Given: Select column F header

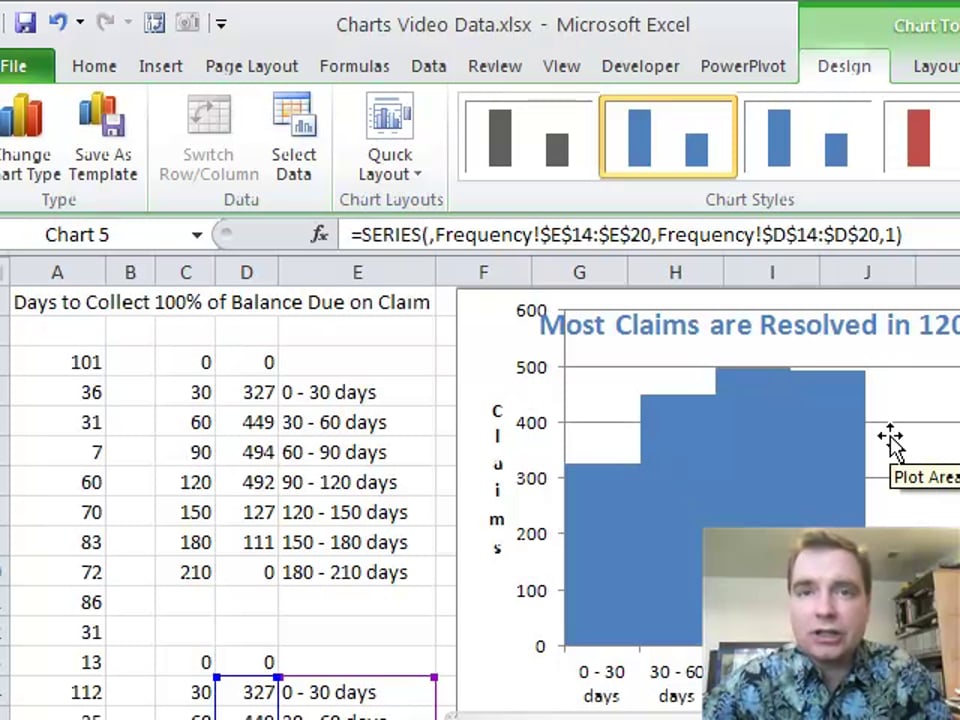Looking at the screenshot, I should click(x=484, y=272).
